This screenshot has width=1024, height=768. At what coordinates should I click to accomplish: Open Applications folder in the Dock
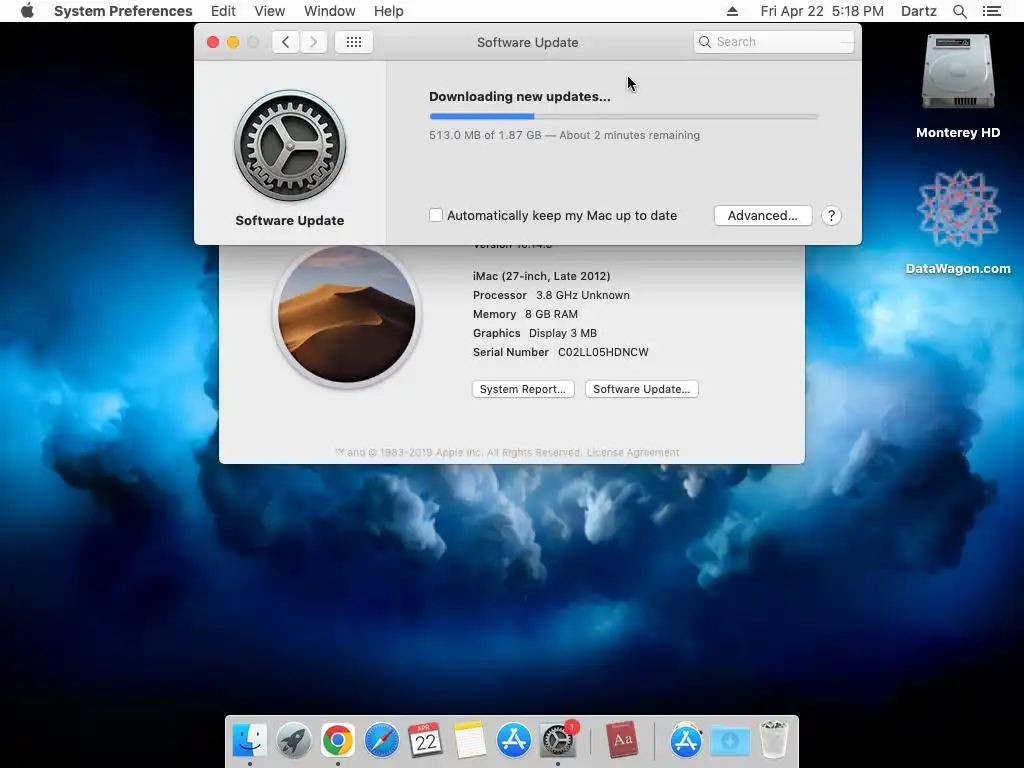686,741
